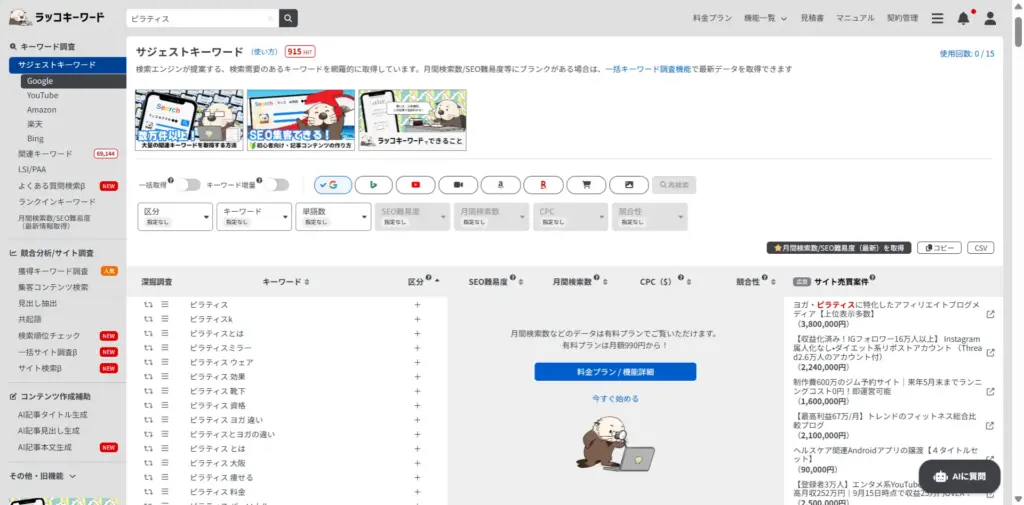Click the 料金プラン / 機能詳細 button
This screenshot has width=1024, height=505.
click(x=615, y=372)
